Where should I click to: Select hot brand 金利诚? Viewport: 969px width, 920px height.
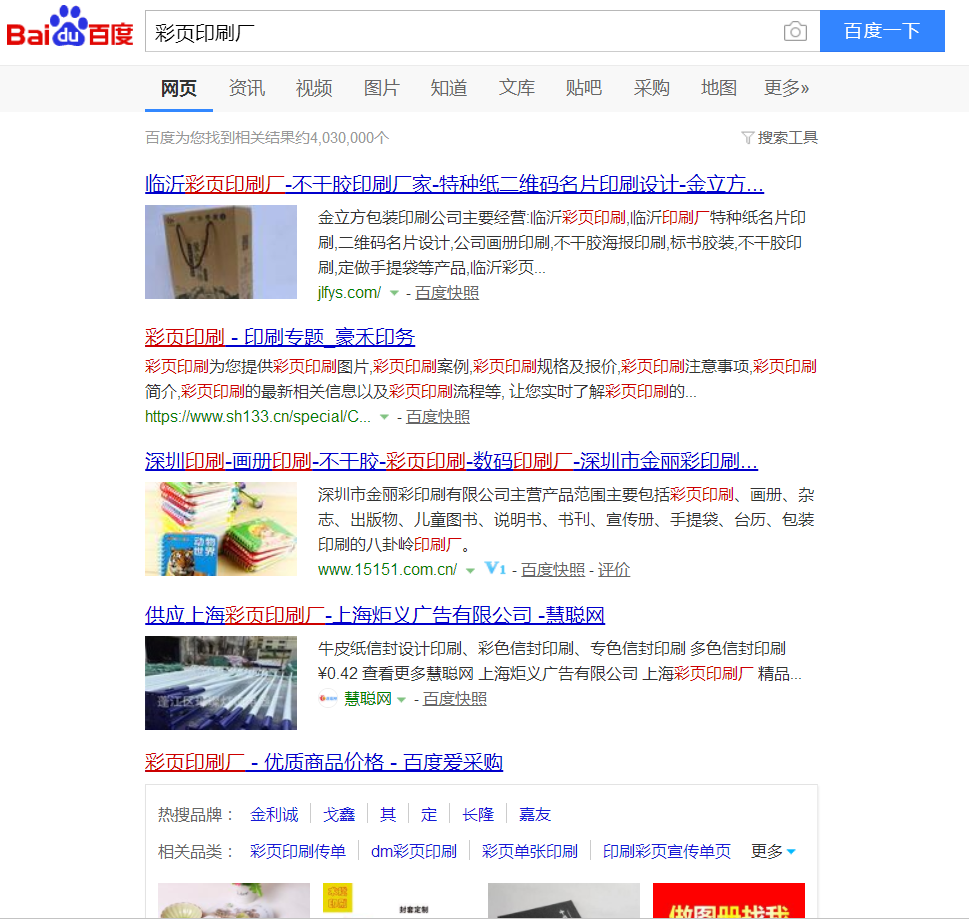pyautogui.click(x=274, y=815)
